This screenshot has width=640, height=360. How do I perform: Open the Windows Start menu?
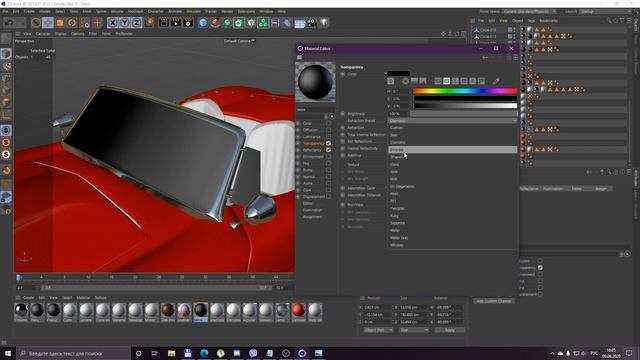point(8,353)
